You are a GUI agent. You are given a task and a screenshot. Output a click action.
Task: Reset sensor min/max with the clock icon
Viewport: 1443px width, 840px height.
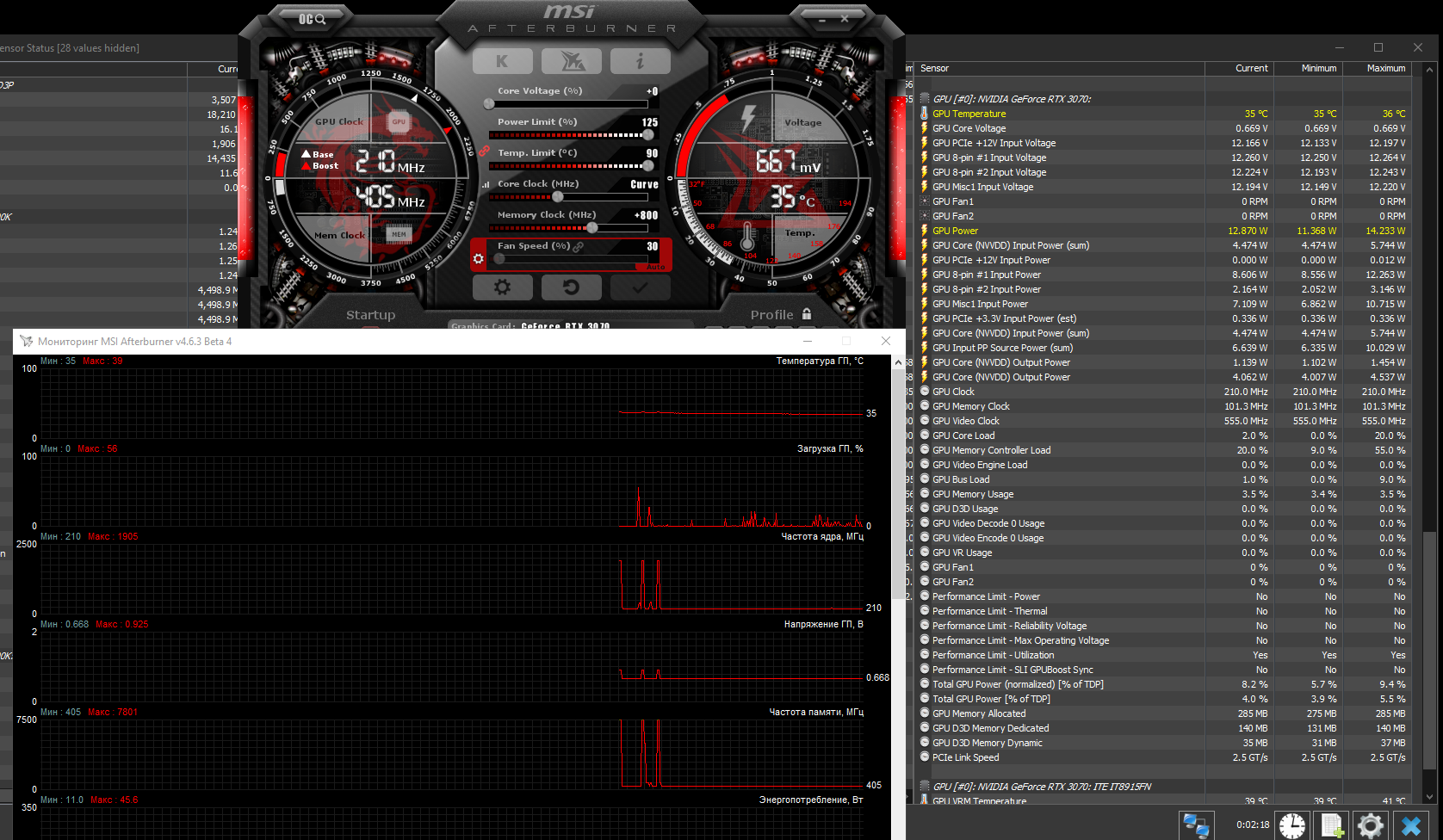1291,825
